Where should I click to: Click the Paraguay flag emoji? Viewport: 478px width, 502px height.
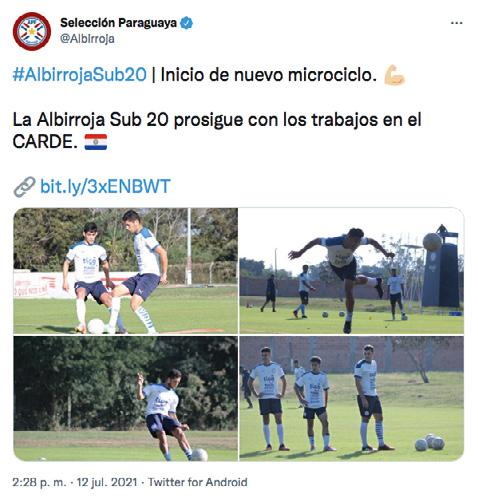[96, 142]
